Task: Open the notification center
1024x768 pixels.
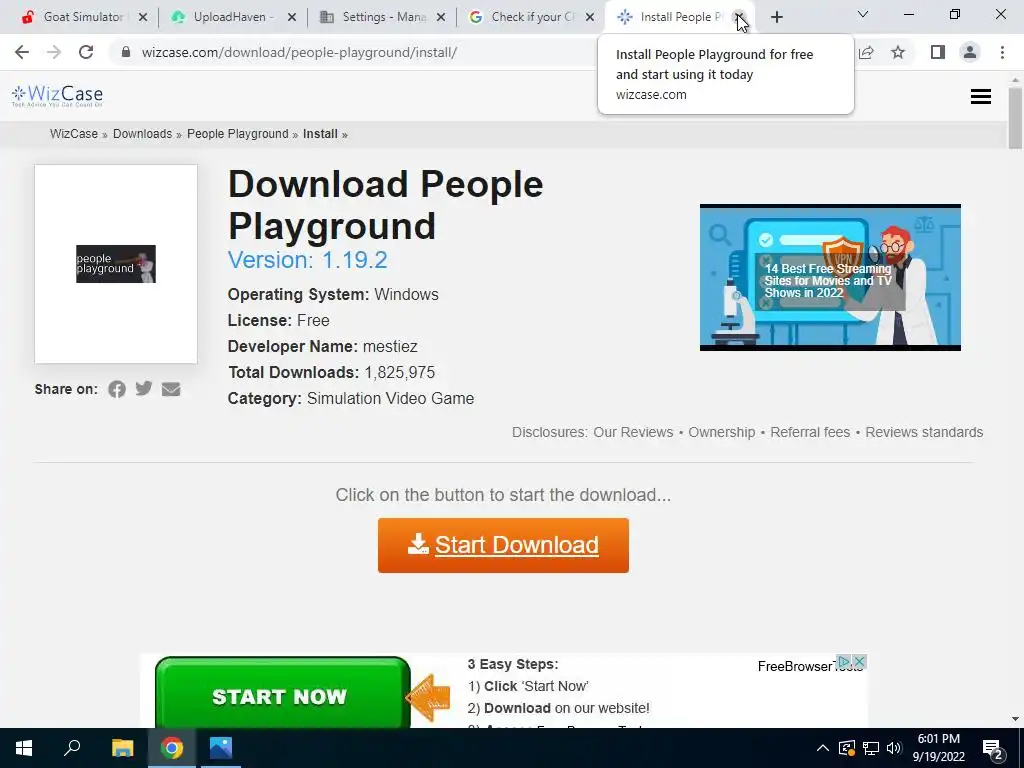Action: click(992, 749)
